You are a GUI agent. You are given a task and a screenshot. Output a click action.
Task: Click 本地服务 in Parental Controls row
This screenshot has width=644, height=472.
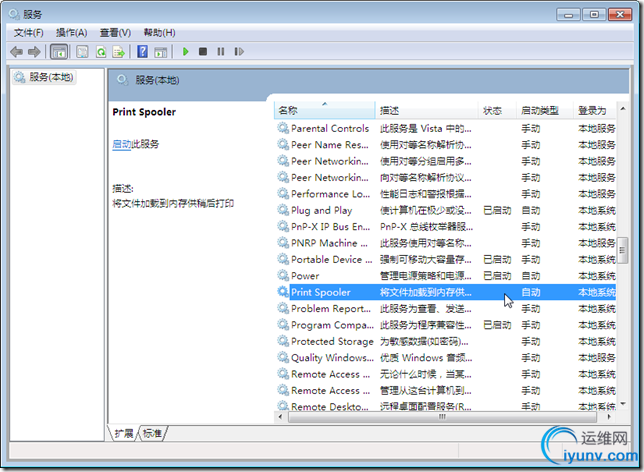[x=597, y=128]
